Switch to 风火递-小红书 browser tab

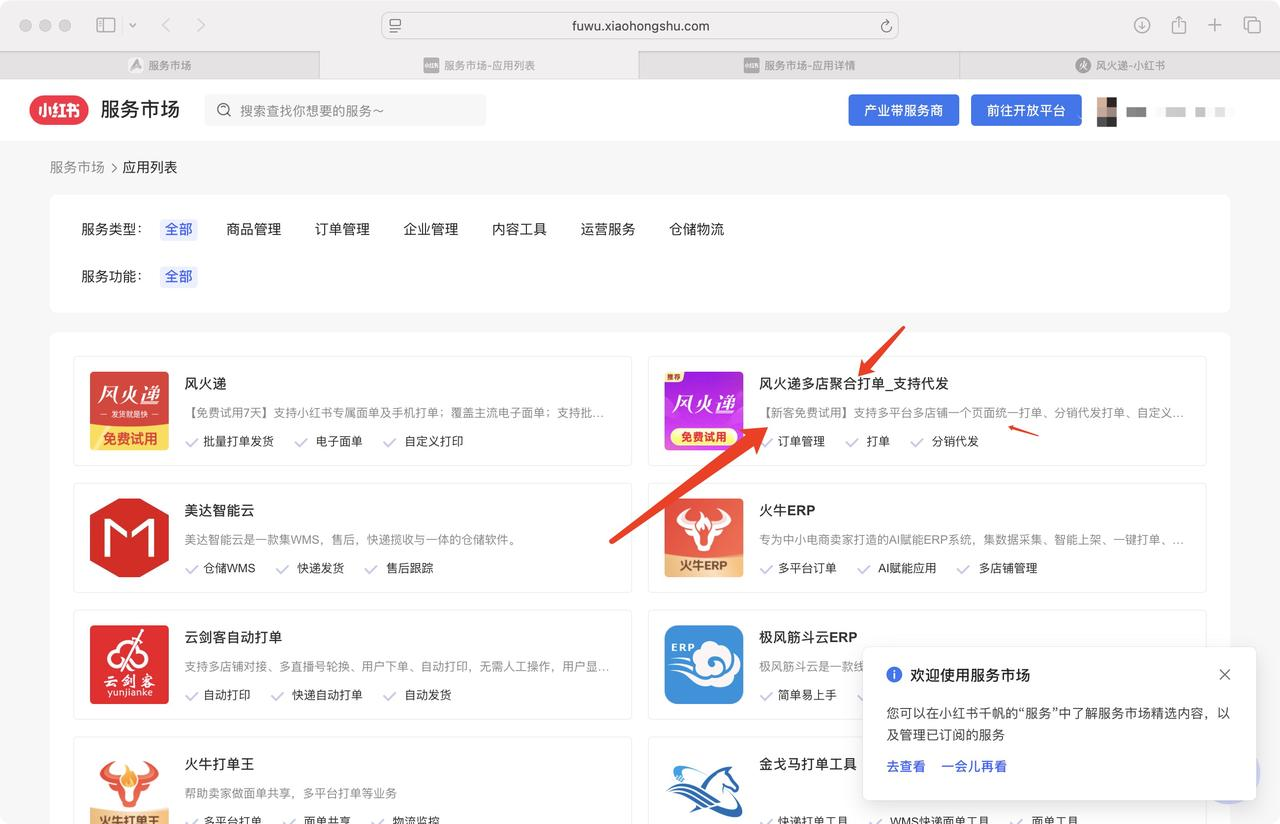coord(1120,65)
